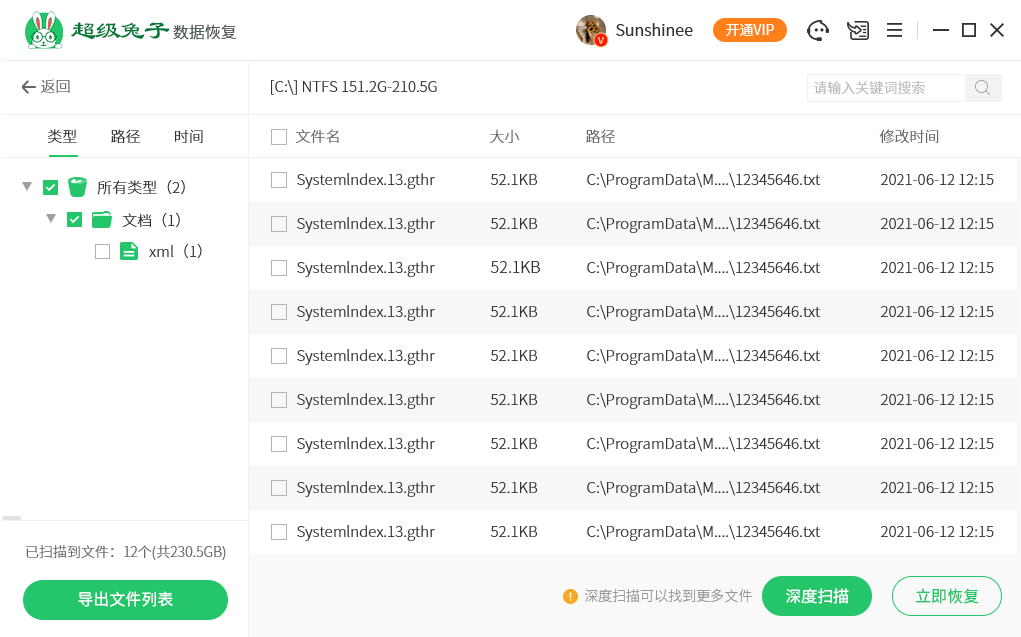Screen dimensions: 1021x637
Task: Click the search magnifier icon
Action: click(982, 88)
